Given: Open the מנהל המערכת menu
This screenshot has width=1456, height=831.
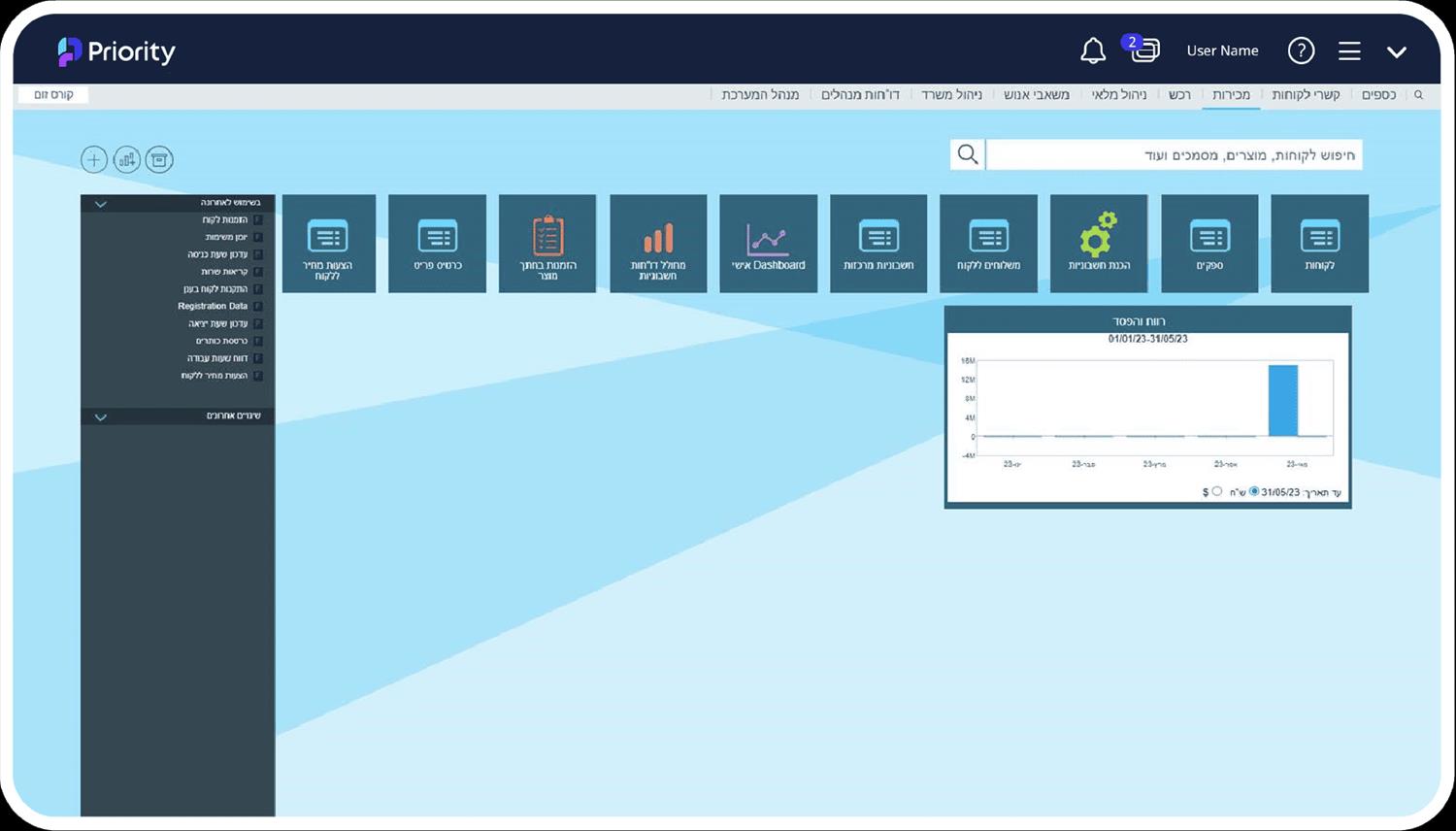Looking at the screenshot, I should [x=760, y=95].
